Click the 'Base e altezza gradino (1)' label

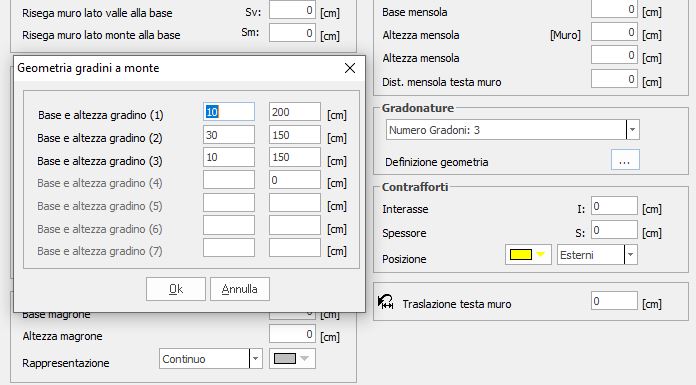tap(101, 115)
